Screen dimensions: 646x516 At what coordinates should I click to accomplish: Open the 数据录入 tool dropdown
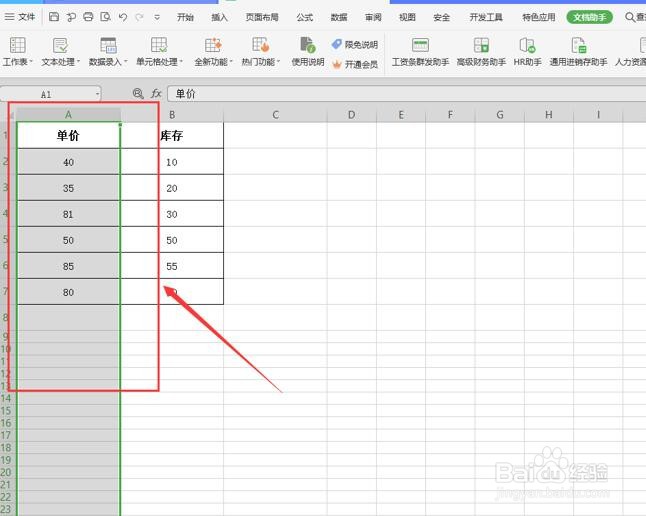tap(108, 52)
